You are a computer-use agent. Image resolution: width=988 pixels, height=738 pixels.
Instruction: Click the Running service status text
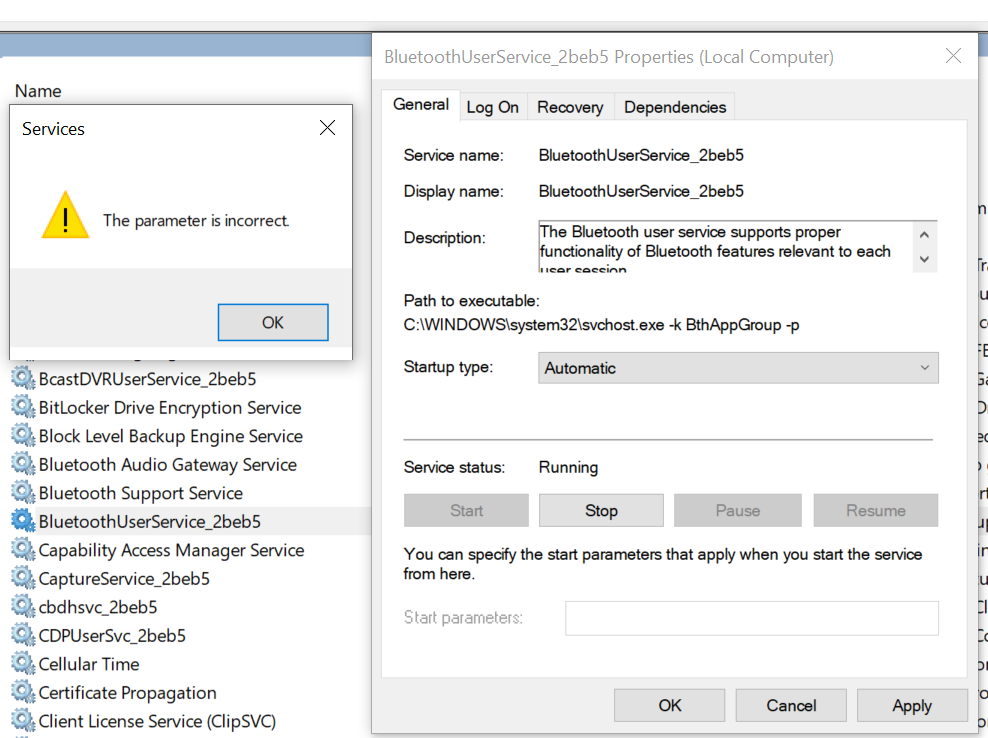(x=568, y=467)
